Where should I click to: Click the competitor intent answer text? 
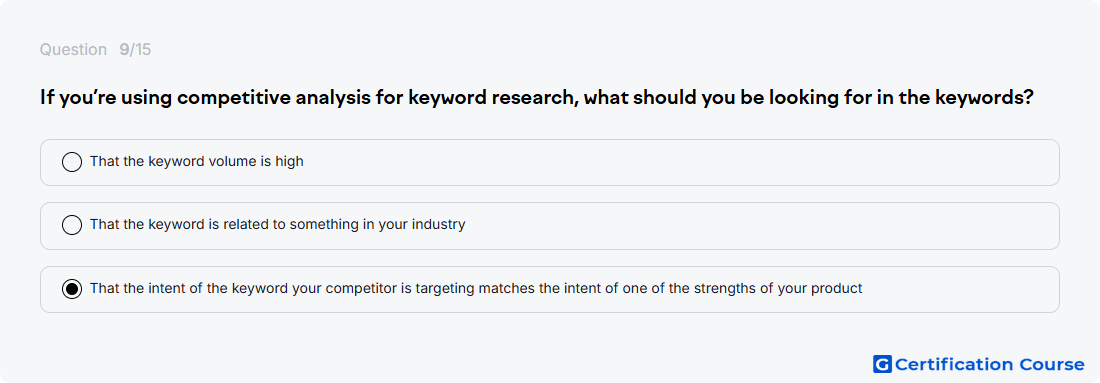(x=476, y=288)
